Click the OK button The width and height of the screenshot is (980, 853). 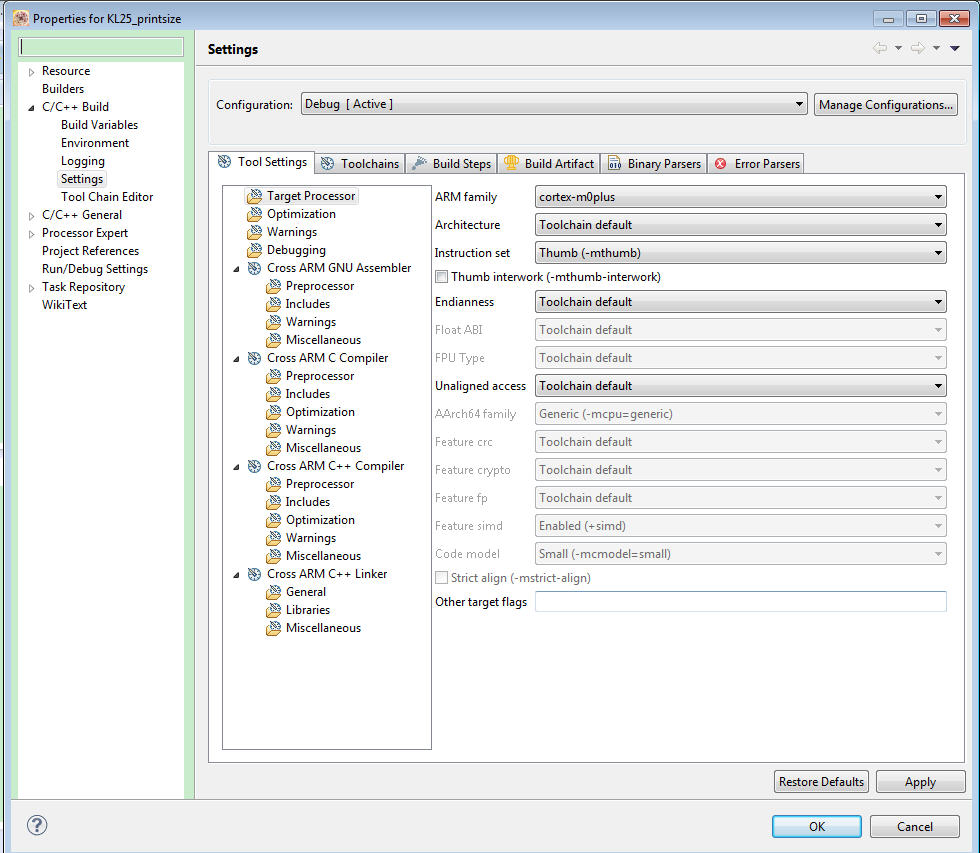coord(817,826)
